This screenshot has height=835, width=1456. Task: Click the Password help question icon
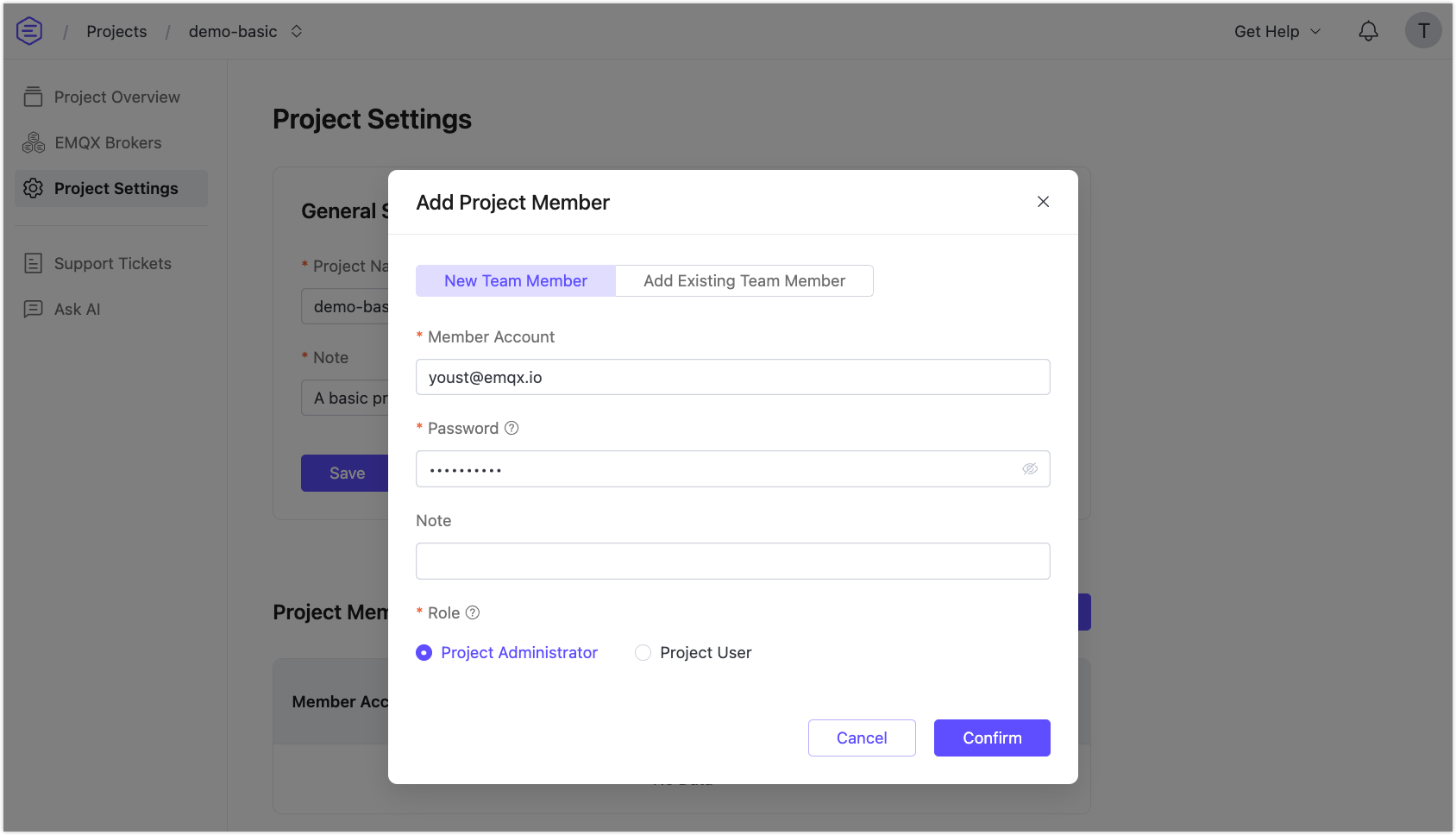click(511, 428)
